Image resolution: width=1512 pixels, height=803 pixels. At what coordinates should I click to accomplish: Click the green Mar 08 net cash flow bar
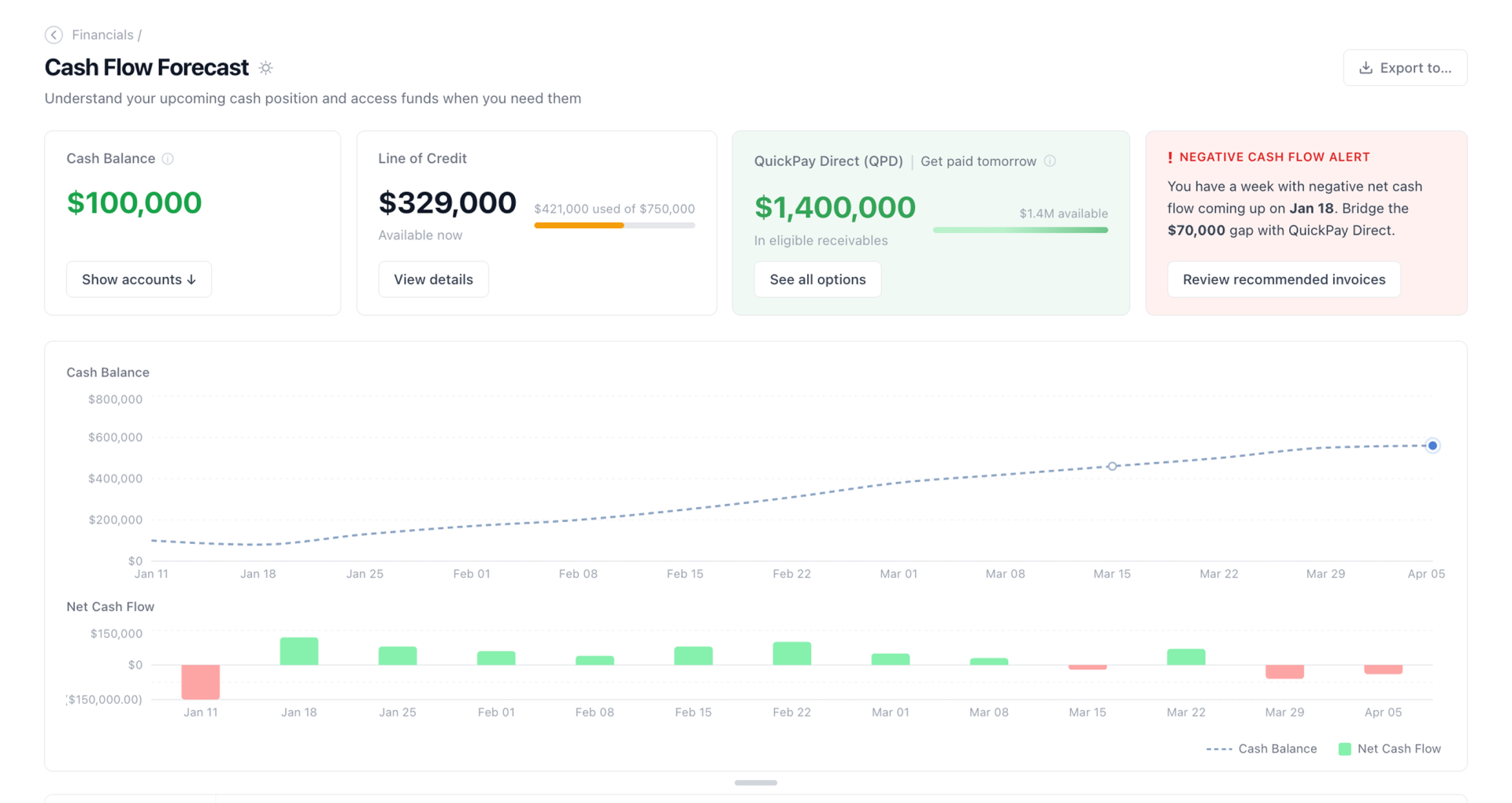989,662
